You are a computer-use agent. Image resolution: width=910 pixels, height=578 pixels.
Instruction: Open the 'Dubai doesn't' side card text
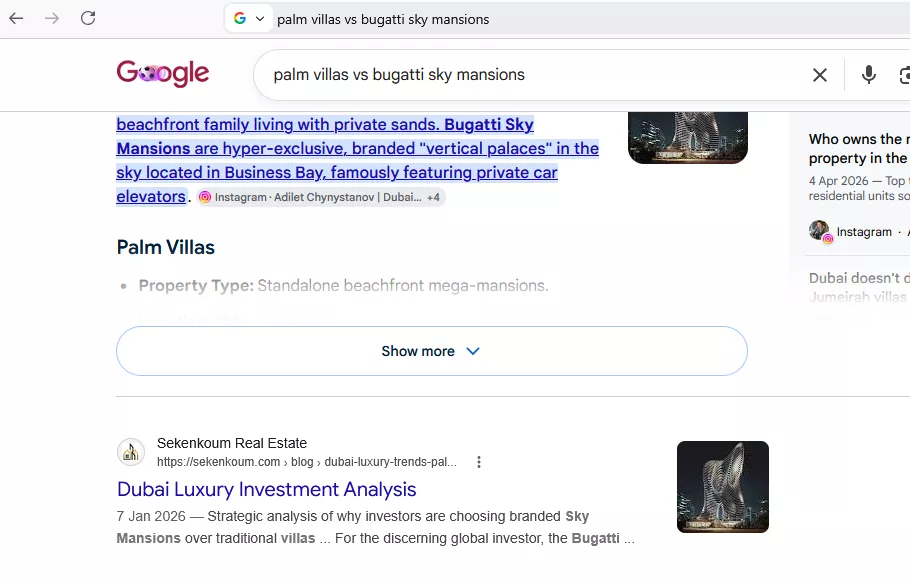tap(859, 287)
